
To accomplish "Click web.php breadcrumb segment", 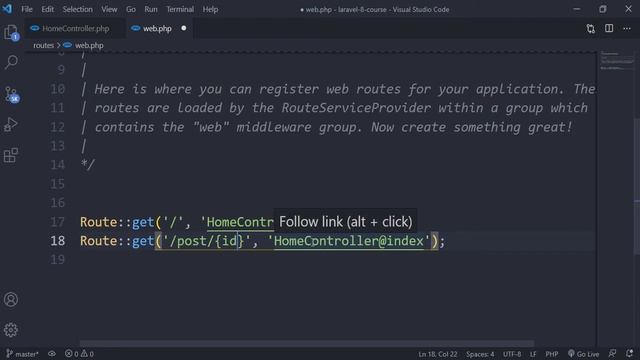I will click(89, 45).
